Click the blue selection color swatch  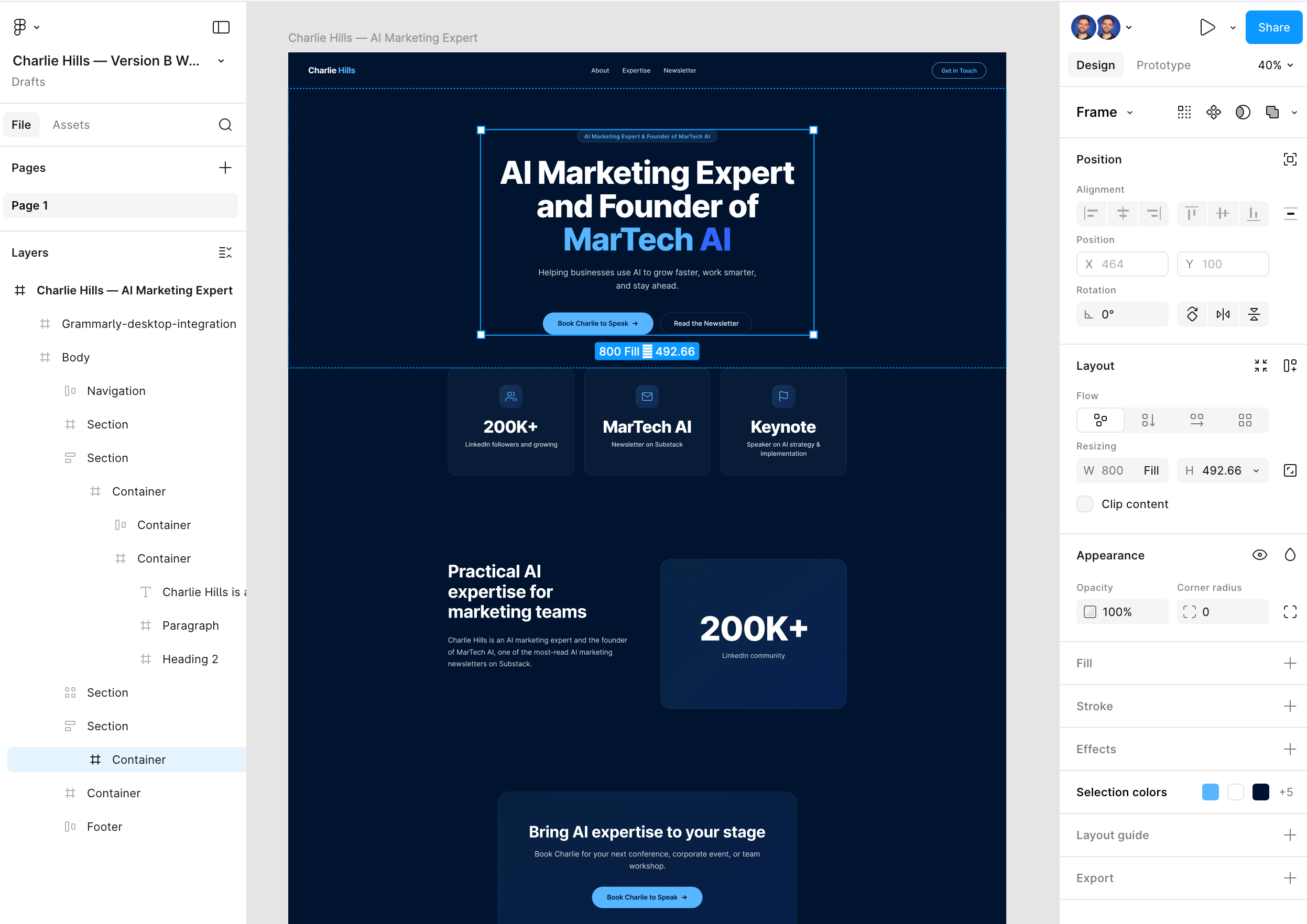coord(1210,791)
